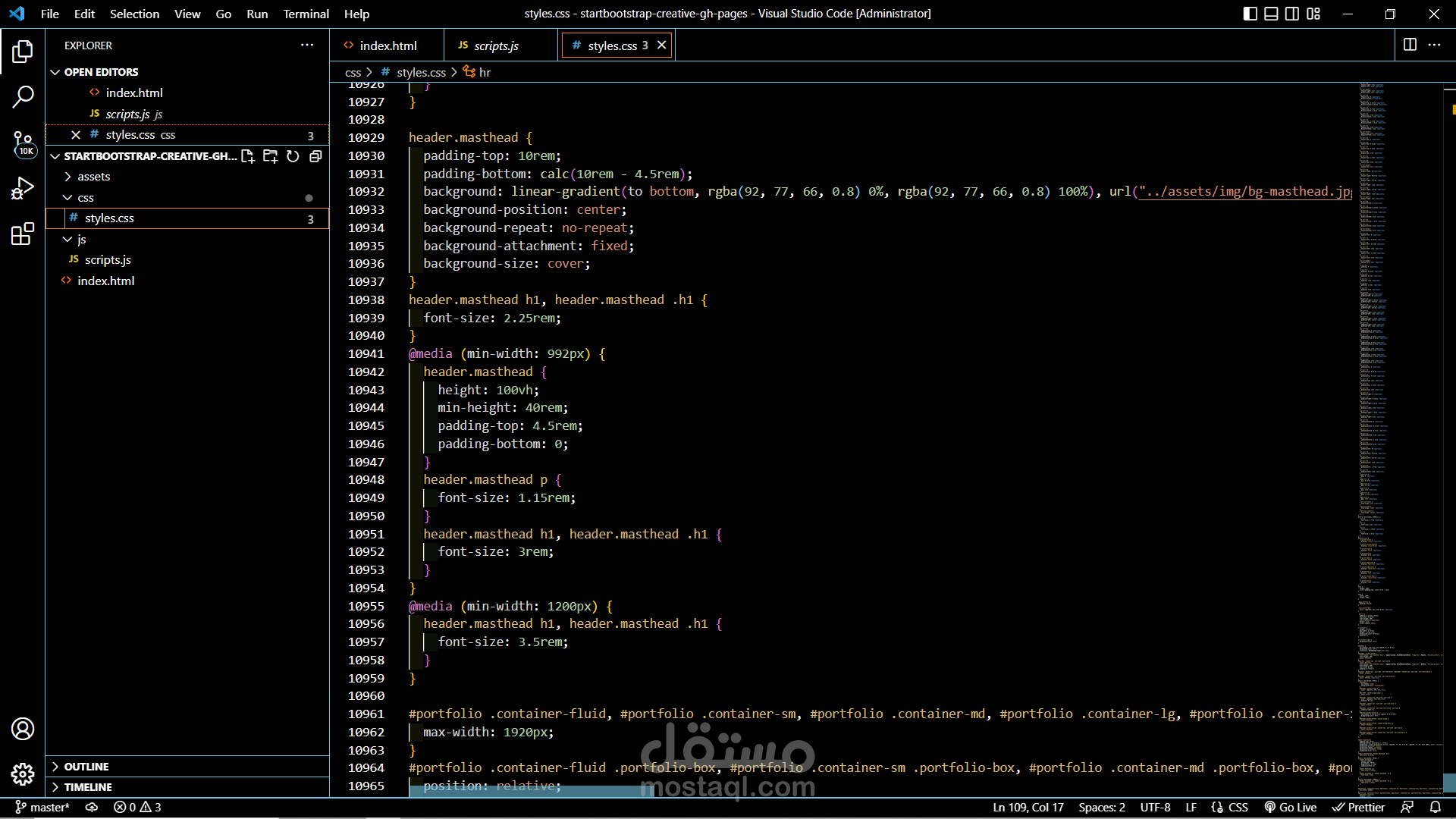Open the Help menu
1456x819 pixels.
click(356, 14)
